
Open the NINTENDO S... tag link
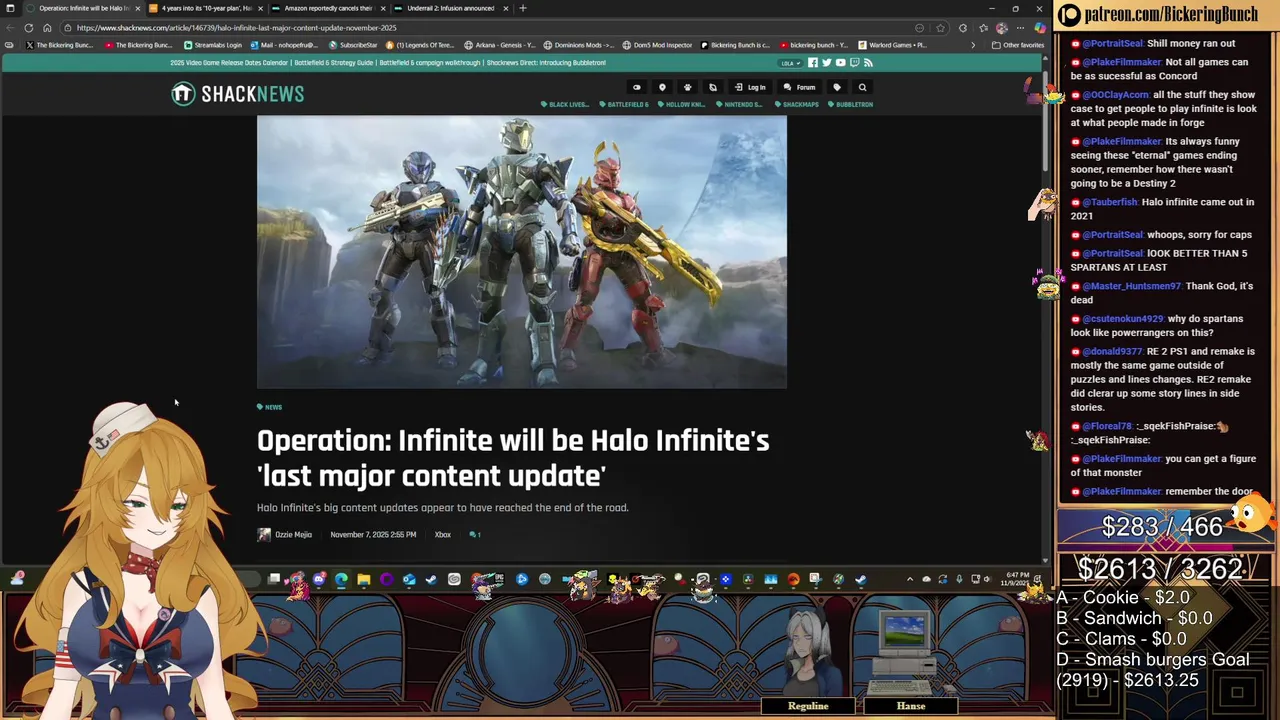(x=740, y=104)
